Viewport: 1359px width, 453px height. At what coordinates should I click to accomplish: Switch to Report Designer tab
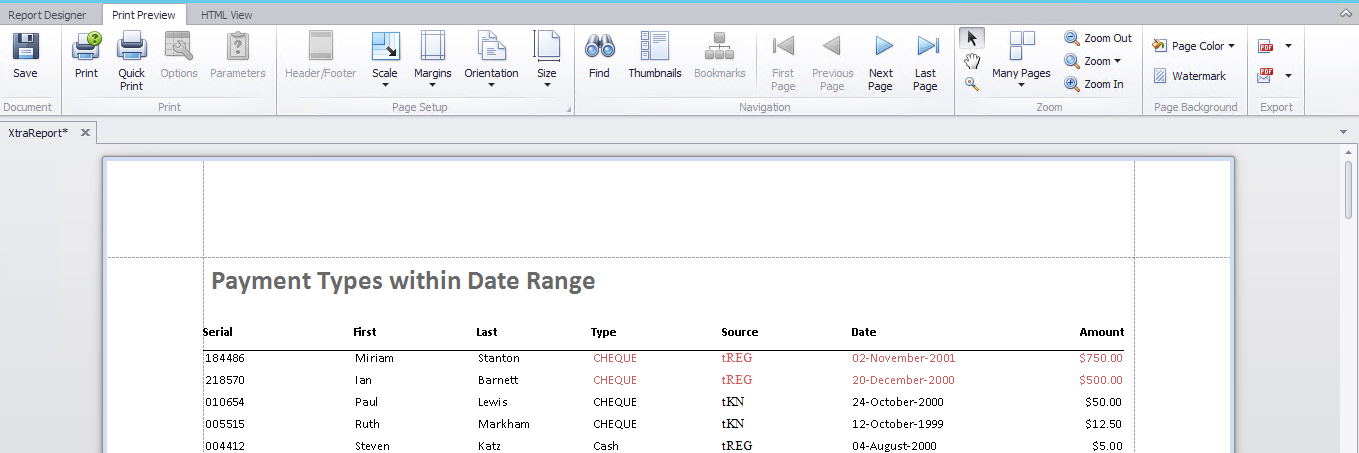pos(48,15)
